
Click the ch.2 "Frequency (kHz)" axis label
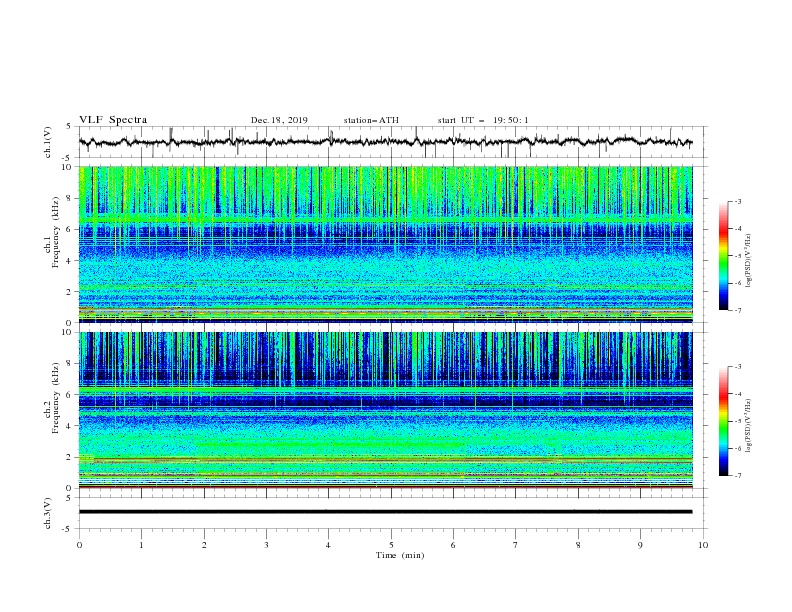tap(56, 398)
